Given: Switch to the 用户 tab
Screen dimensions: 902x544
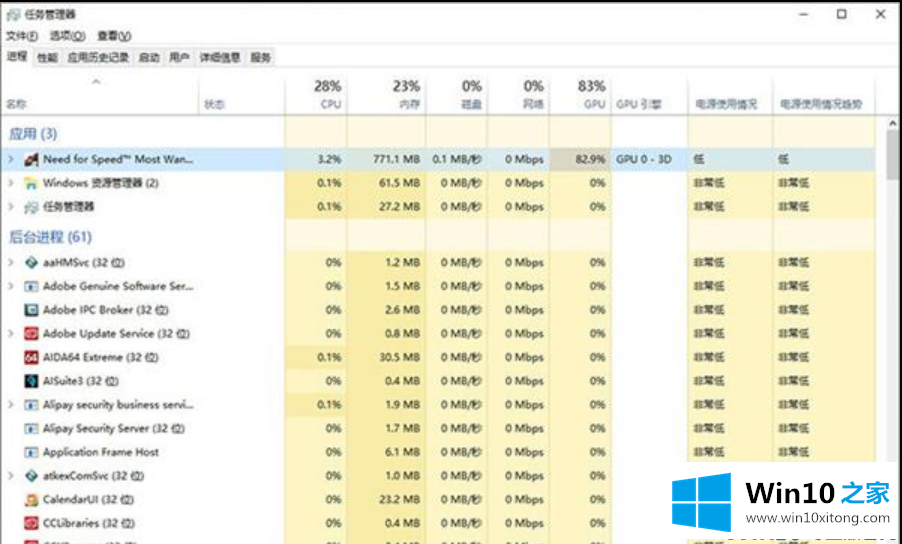Looking at the screenshot, I should [x=179, y=58].
